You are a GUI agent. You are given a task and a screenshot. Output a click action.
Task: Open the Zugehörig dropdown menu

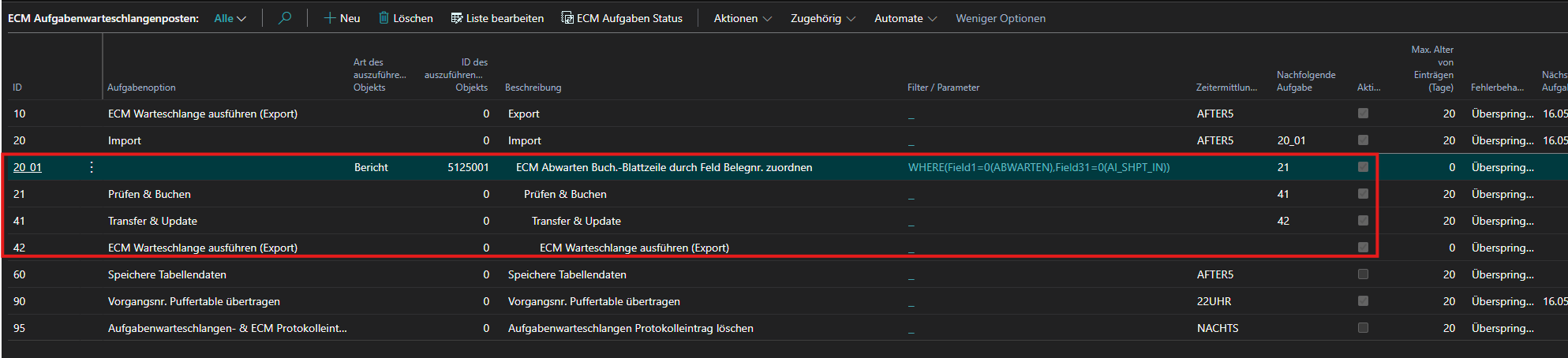point(822,18)
